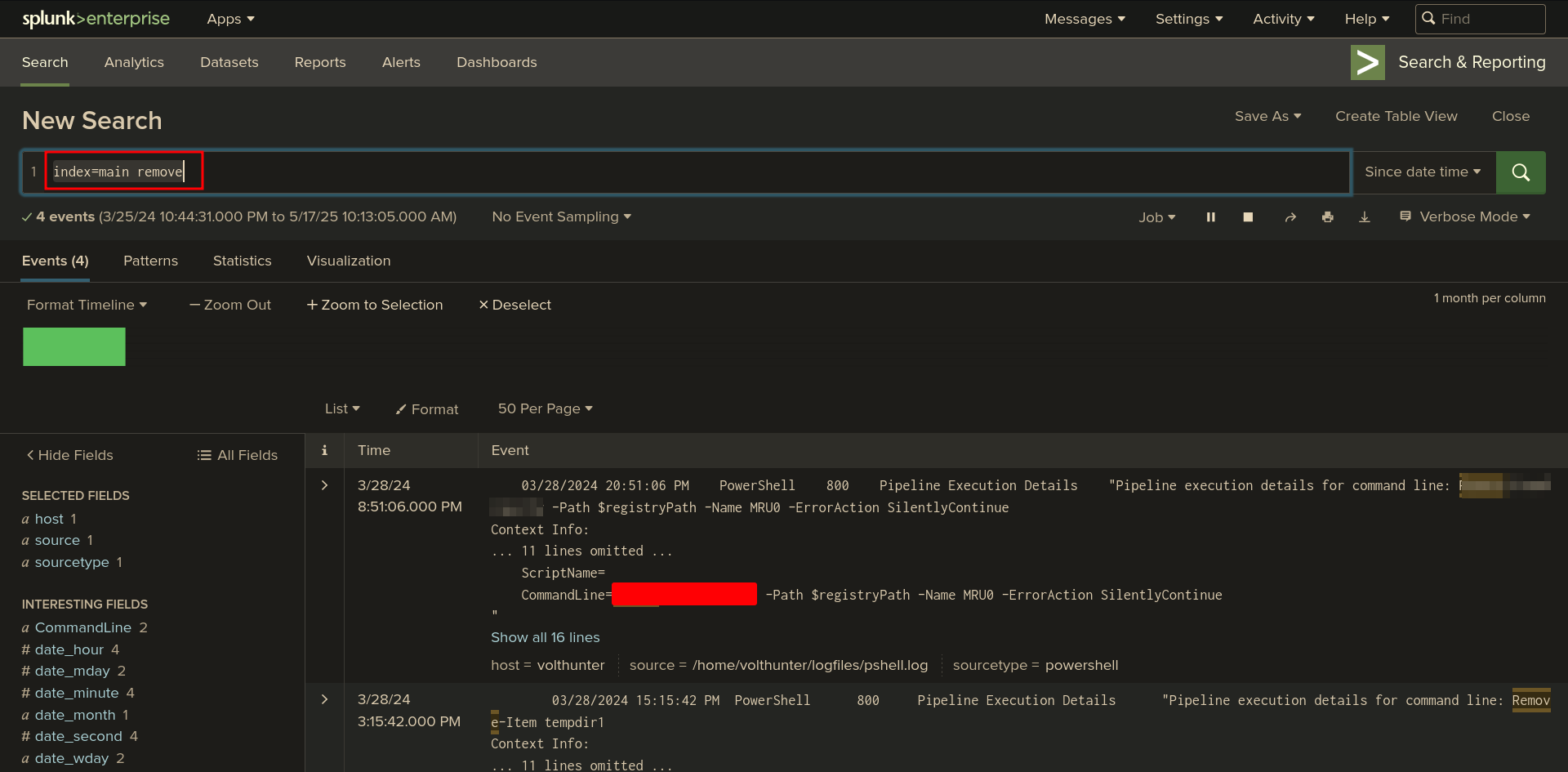Open the Messages menu
The image size is (1568, 772).
pyautogui.click(x=1085, y=19)
